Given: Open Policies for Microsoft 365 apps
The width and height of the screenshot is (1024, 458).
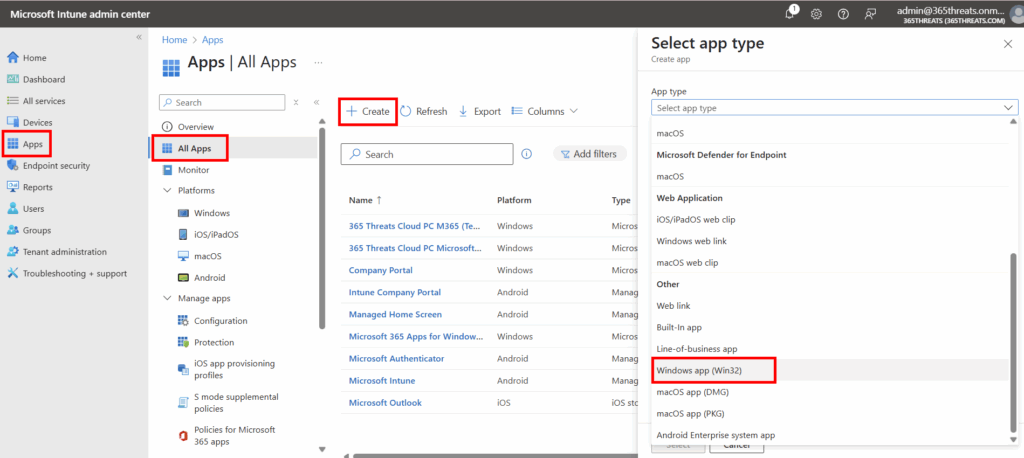Looking at the screenshot, I should 234,436.
